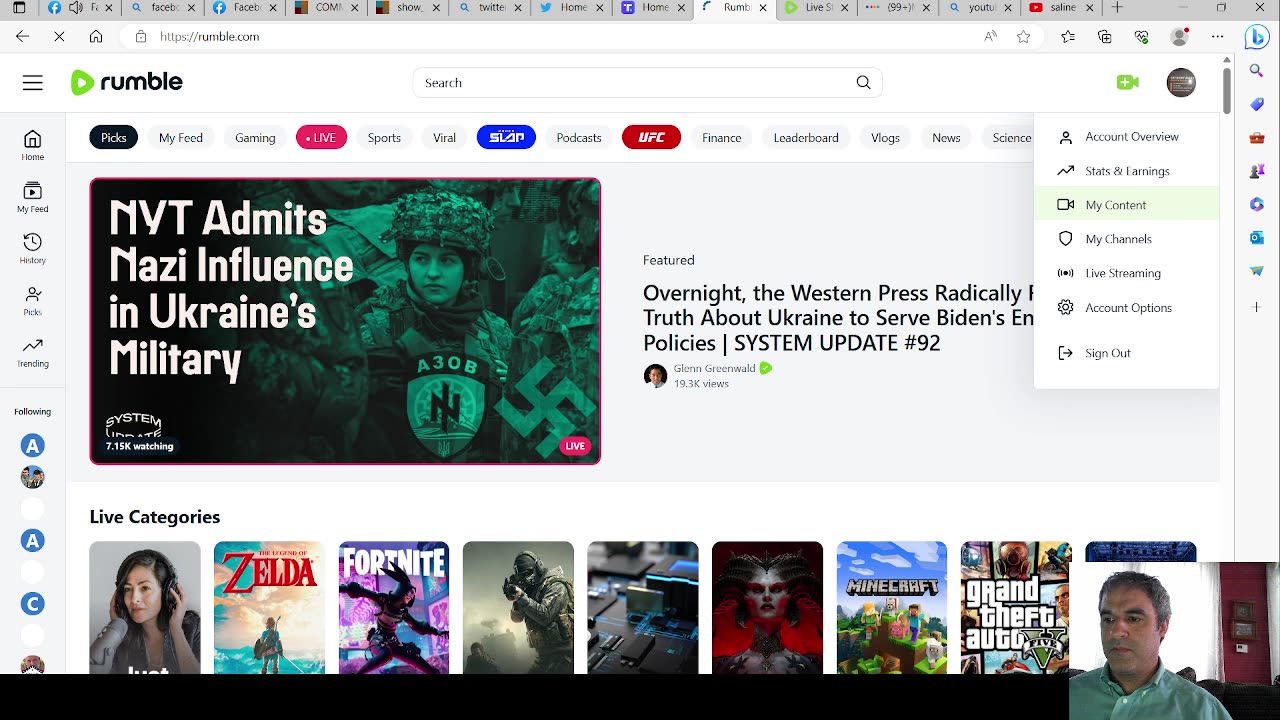Click the Account Options gear icon
The height and width of the screenshot is (720, 1280).
(1066, 308)
